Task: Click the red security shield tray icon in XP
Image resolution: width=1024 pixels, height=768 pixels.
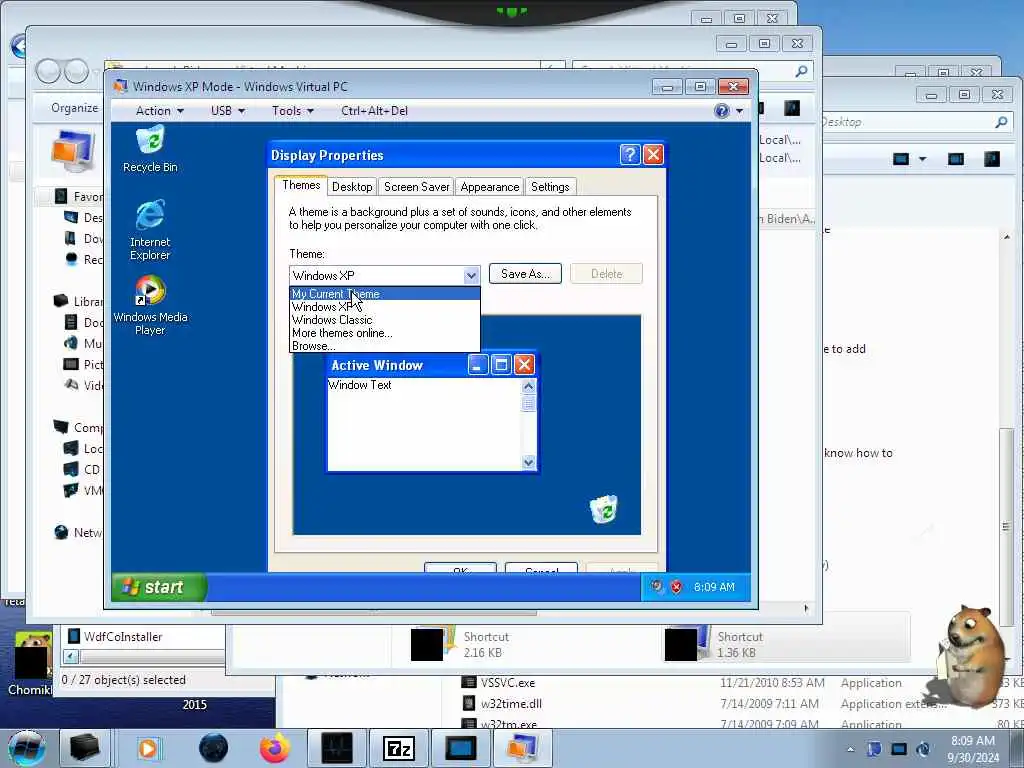Action: pyautogui.click(x=677, y=587)
